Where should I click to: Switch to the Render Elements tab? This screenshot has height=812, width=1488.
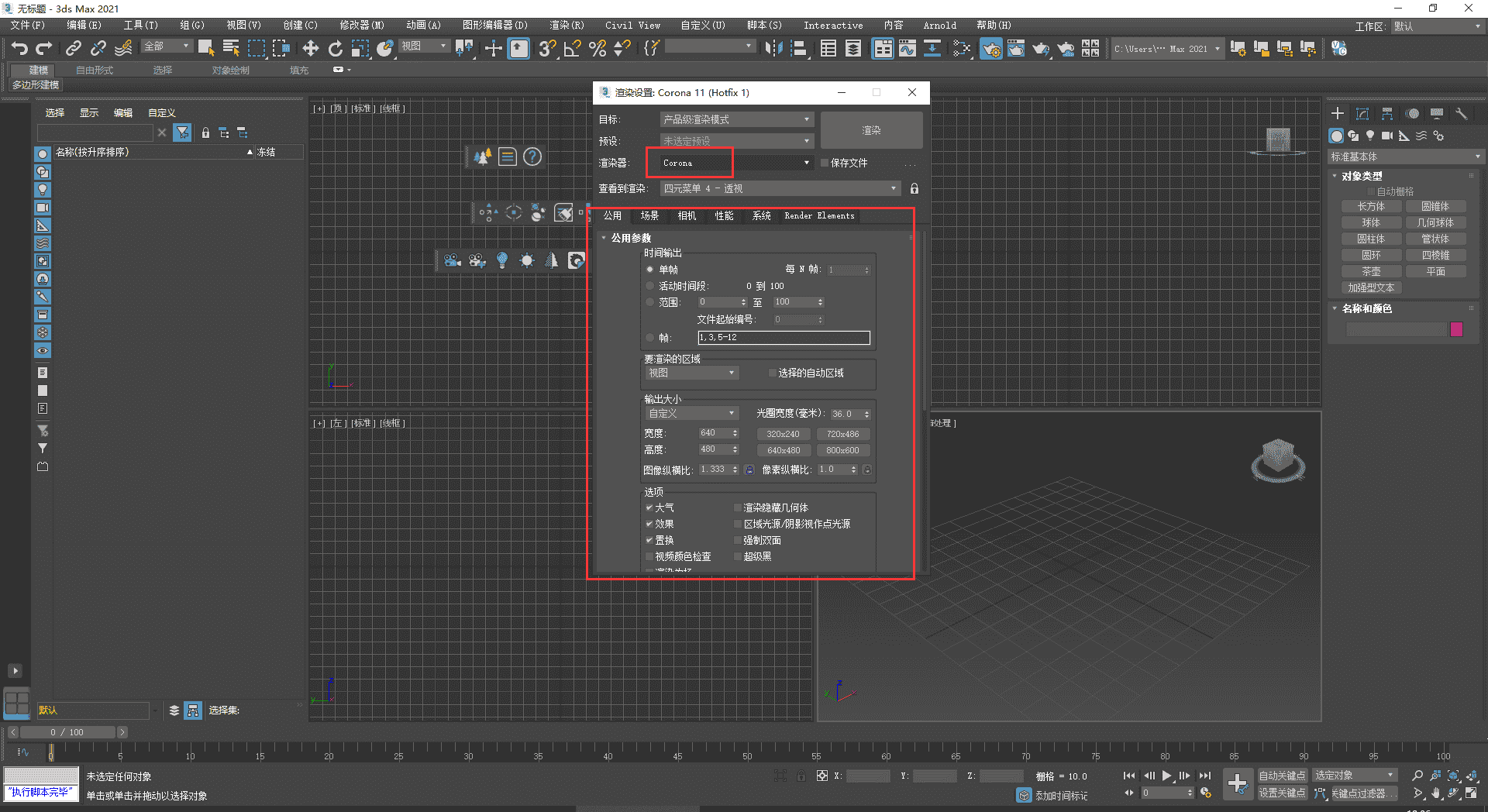click(818, 216)
